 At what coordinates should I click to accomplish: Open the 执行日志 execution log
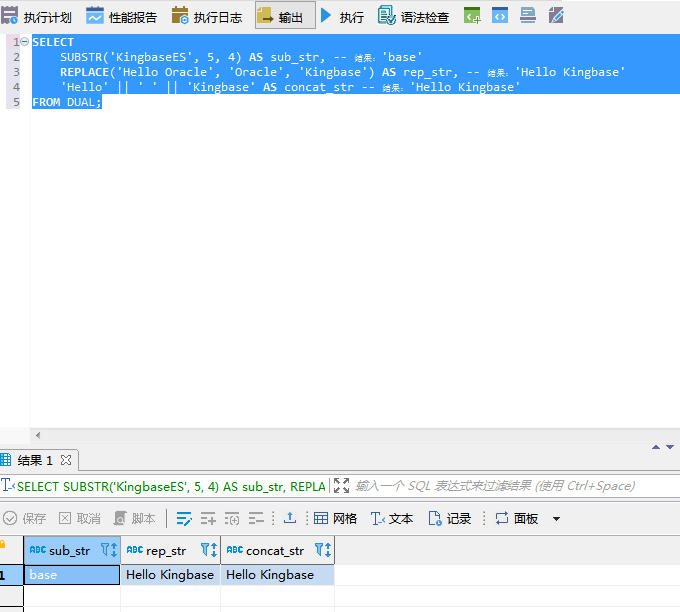pos(207,17)
